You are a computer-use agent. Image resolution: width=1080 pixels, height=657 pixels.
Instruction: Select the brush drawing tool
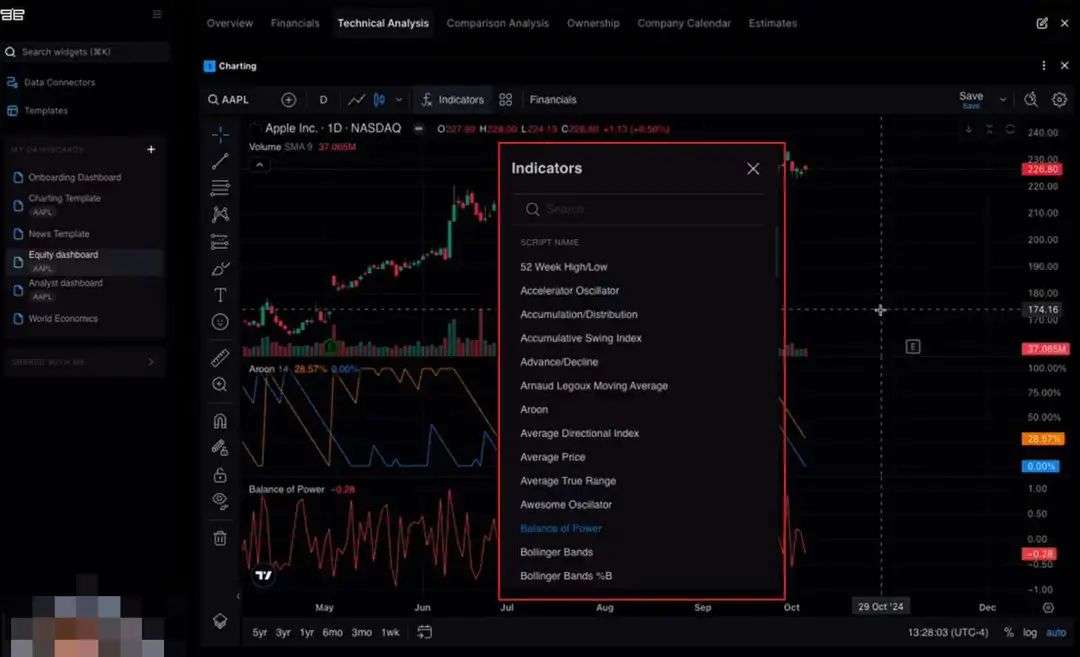click(x=220, y=269)
